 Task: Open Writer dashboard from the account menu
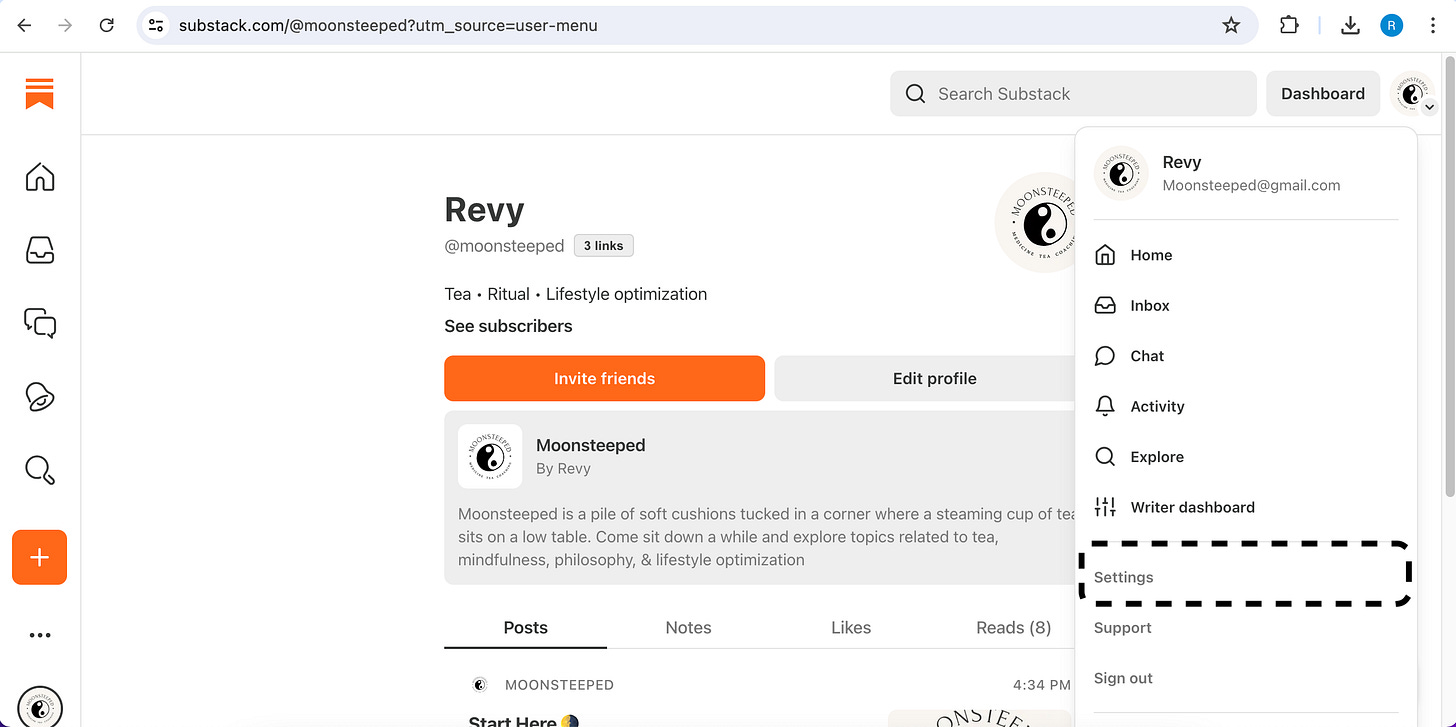(x=1192, y=507)
